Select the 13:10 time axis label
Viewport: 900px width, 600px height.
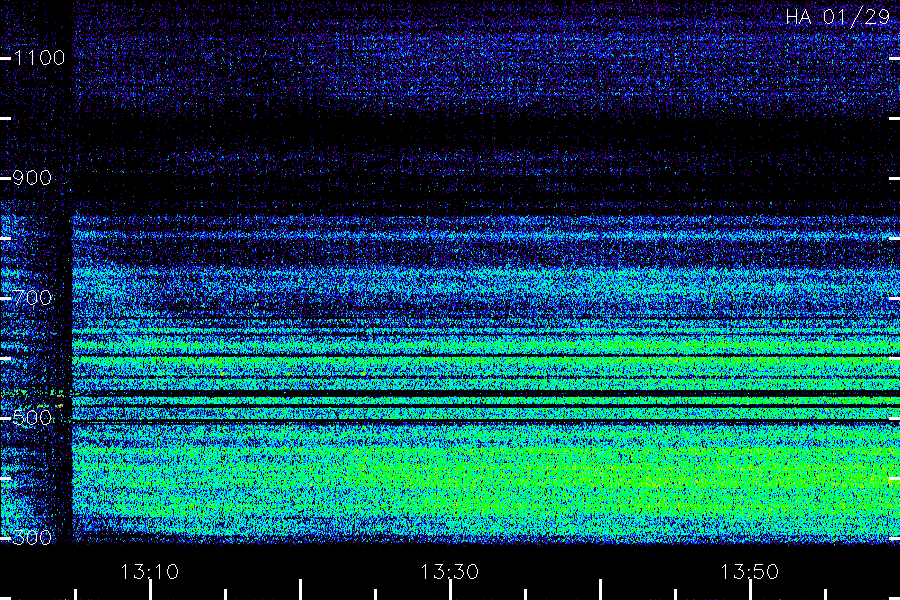pos(149,572)
